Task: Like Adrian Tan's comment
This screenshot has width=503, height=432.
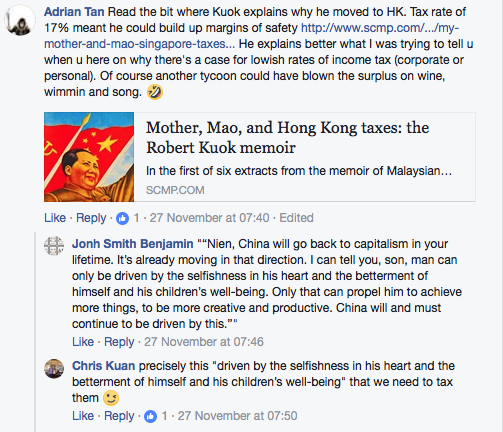Action: coord(55,218)
